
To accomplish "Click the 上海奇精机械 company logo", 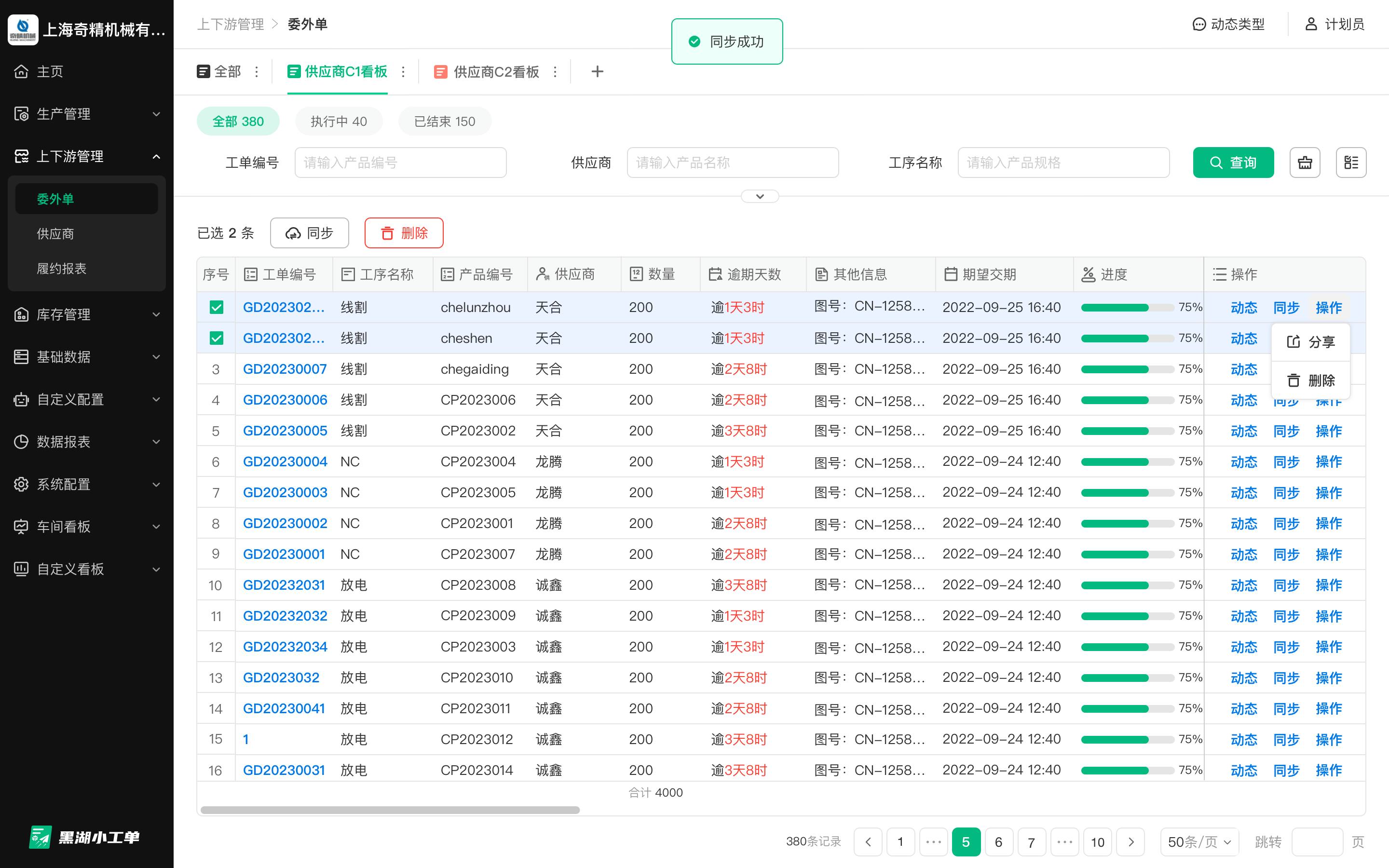I will click(23, 29).
